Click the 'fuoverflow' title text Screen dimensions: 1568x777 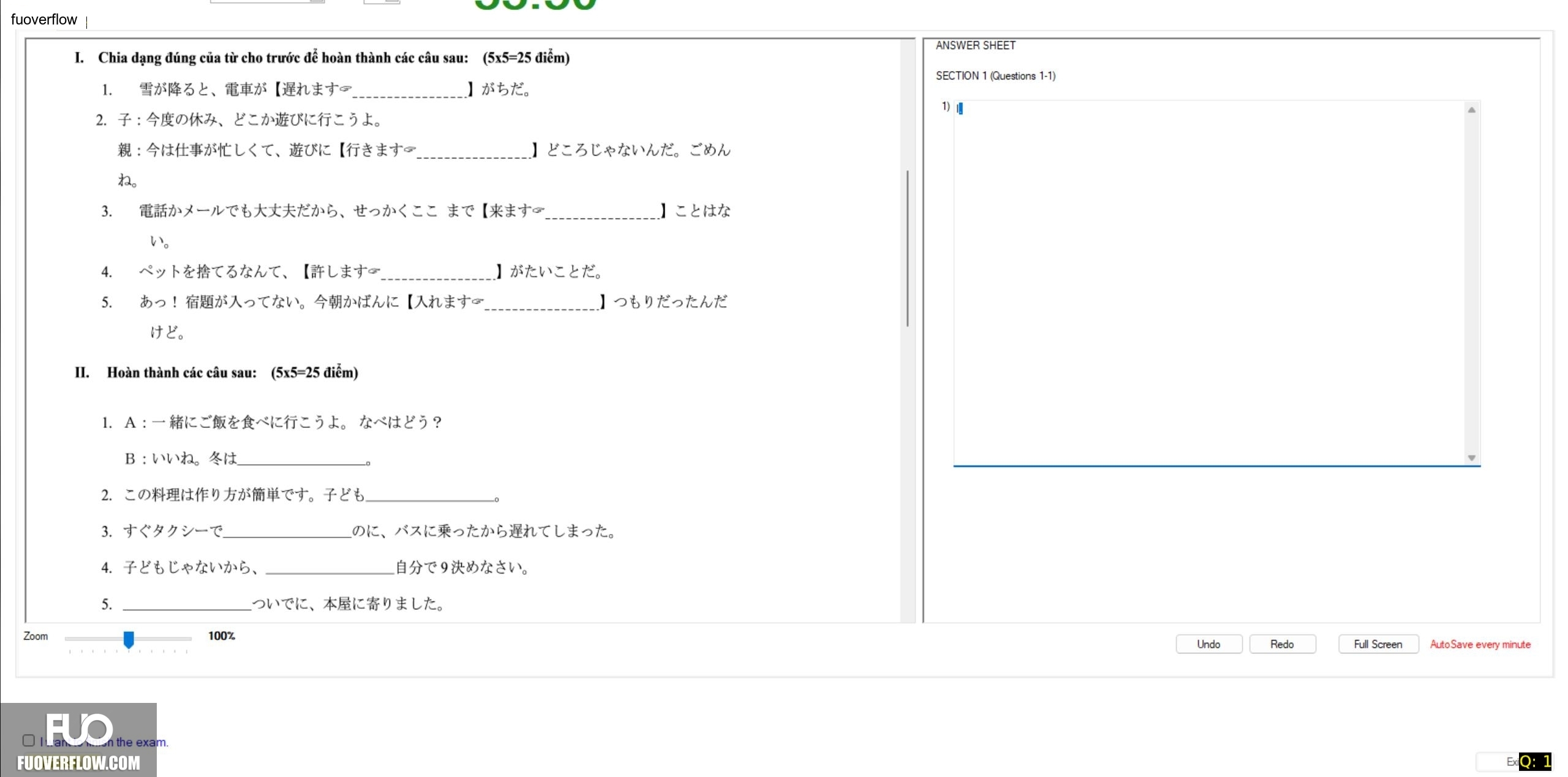(x=44, y=20)
